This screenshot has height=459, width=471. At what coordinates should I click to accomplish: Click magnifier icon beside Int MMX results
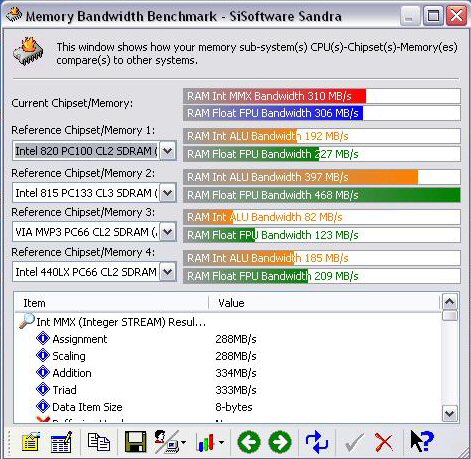coord(27,321)
